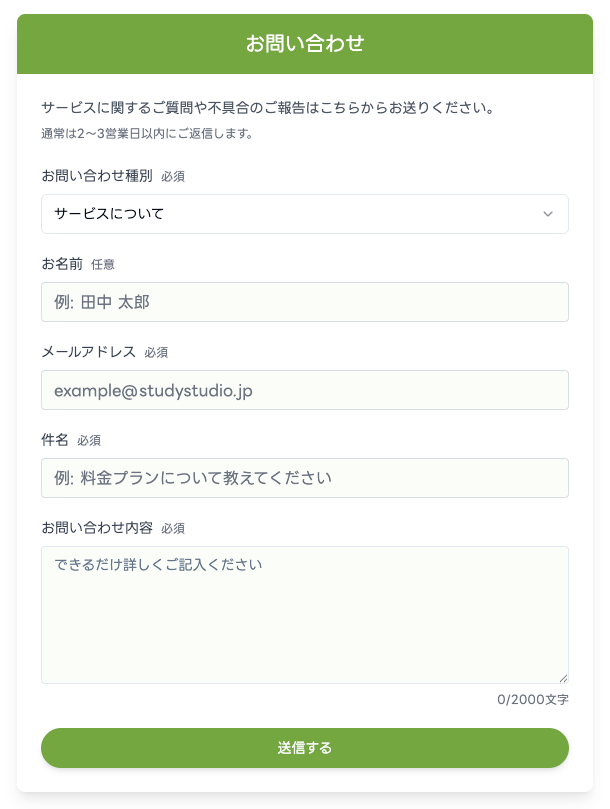This screenshot has height=809, width=610.
Task: Click the 必須 badge beside 件名
Action: [x=89, y=441]
